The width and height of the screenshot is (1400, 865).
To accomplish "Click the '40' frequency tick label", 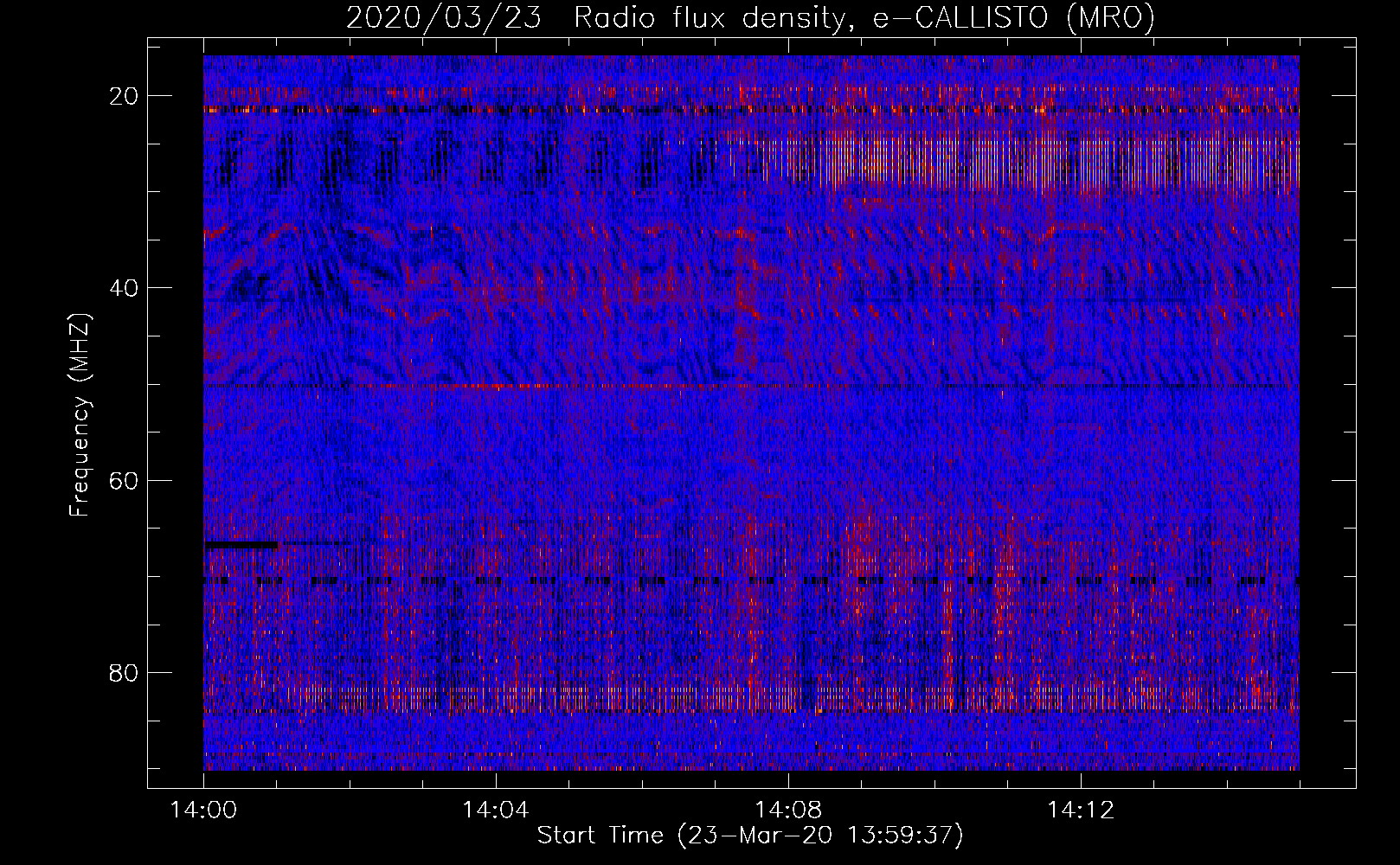I will pyautogui.click(x=125, y=288).
